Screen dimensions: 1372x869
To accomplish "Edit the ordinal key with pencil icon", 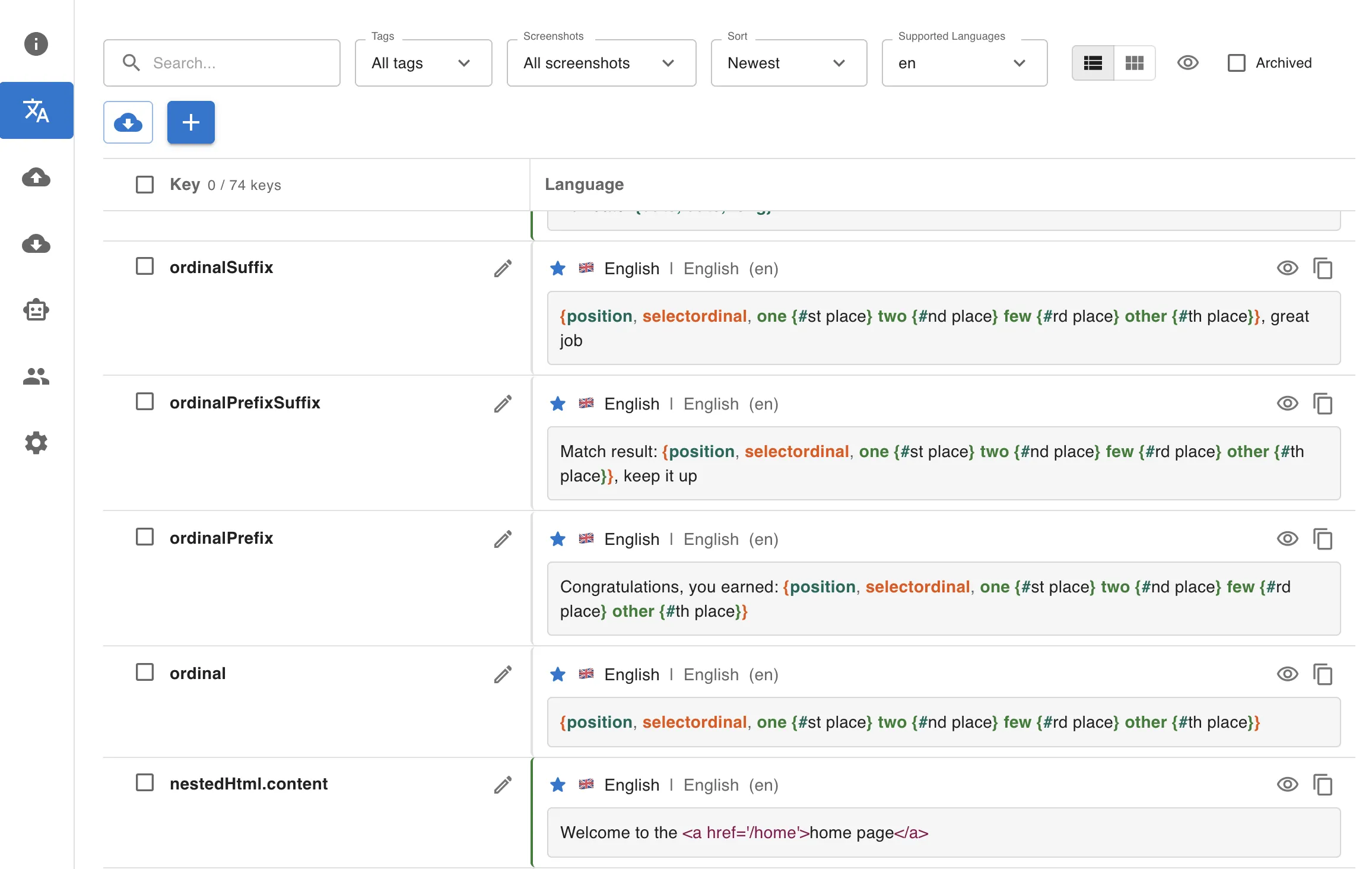I will click(x=503, y=674).
